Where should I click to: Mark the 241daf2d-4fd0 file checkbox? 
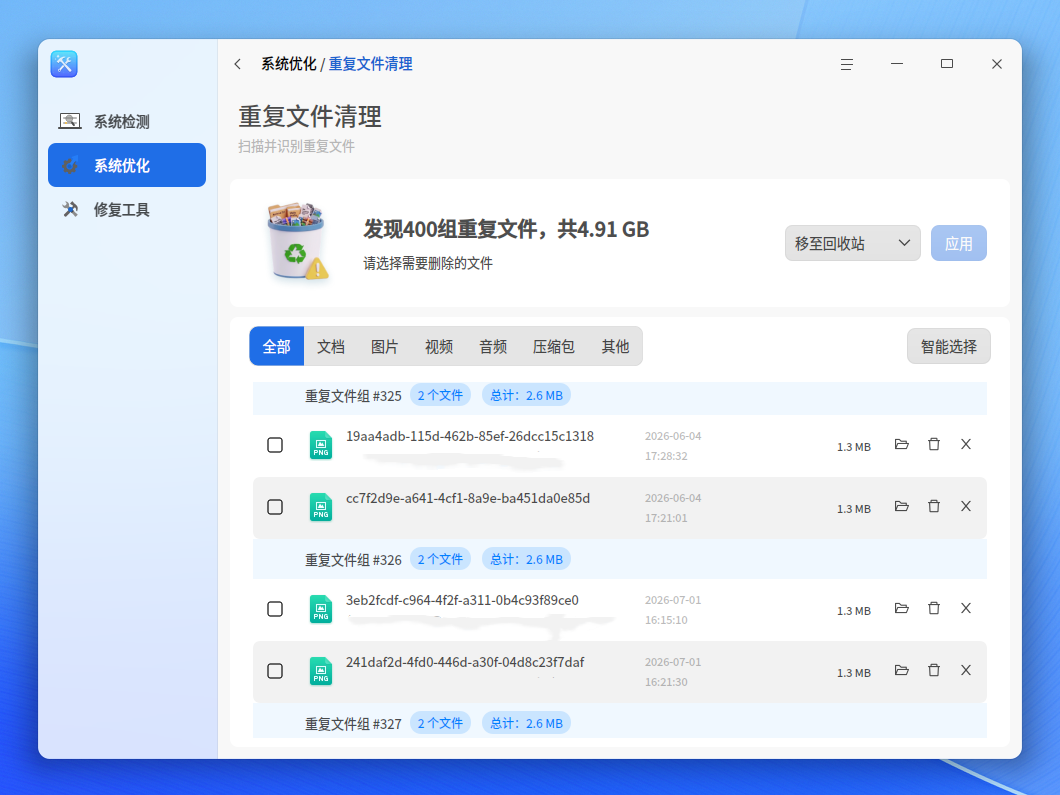click(275, 671)
